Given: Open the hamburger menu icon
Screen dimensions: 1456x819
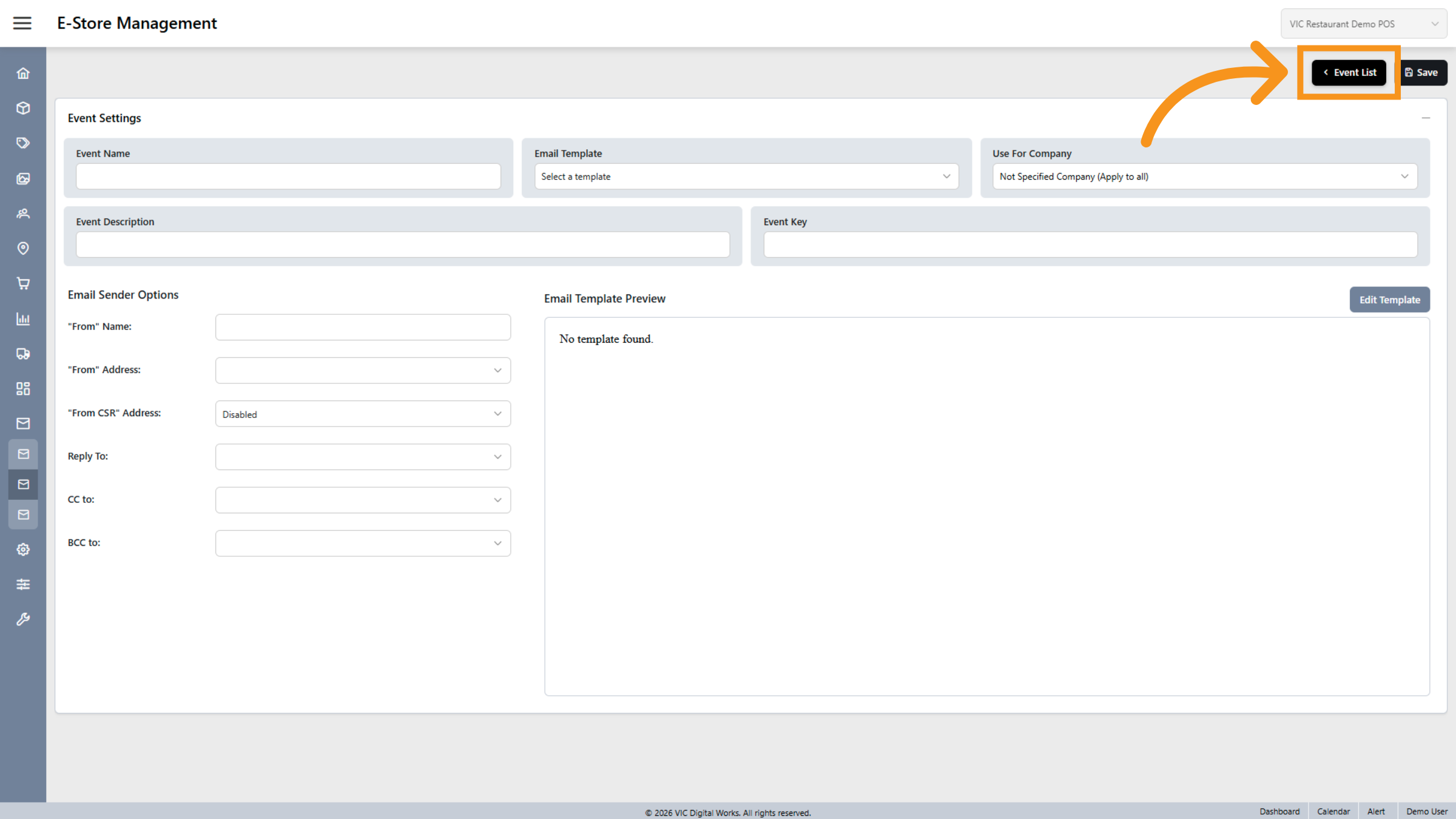Looking at the screenshot, I should pyautogui.click(x=22, y=23).
